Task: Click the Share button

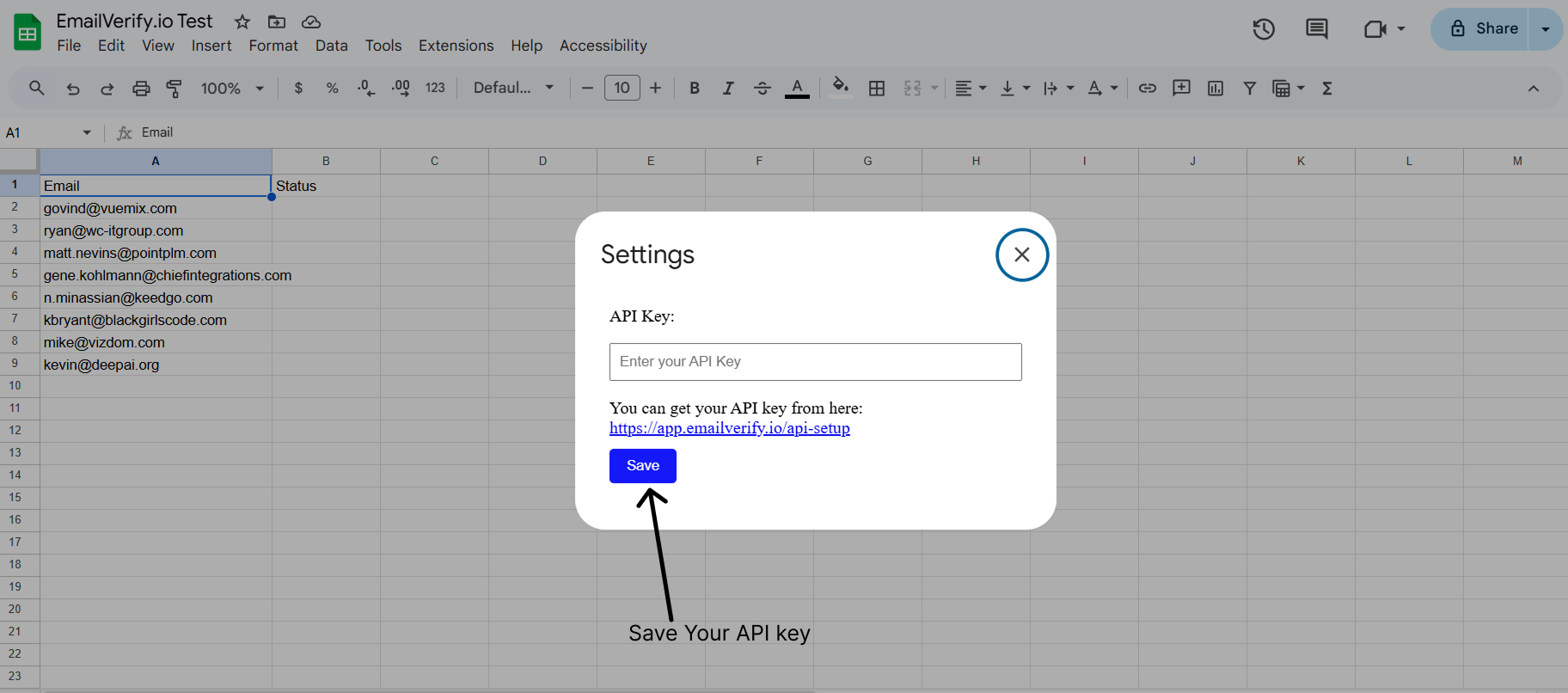Action: coord(1479,29)
